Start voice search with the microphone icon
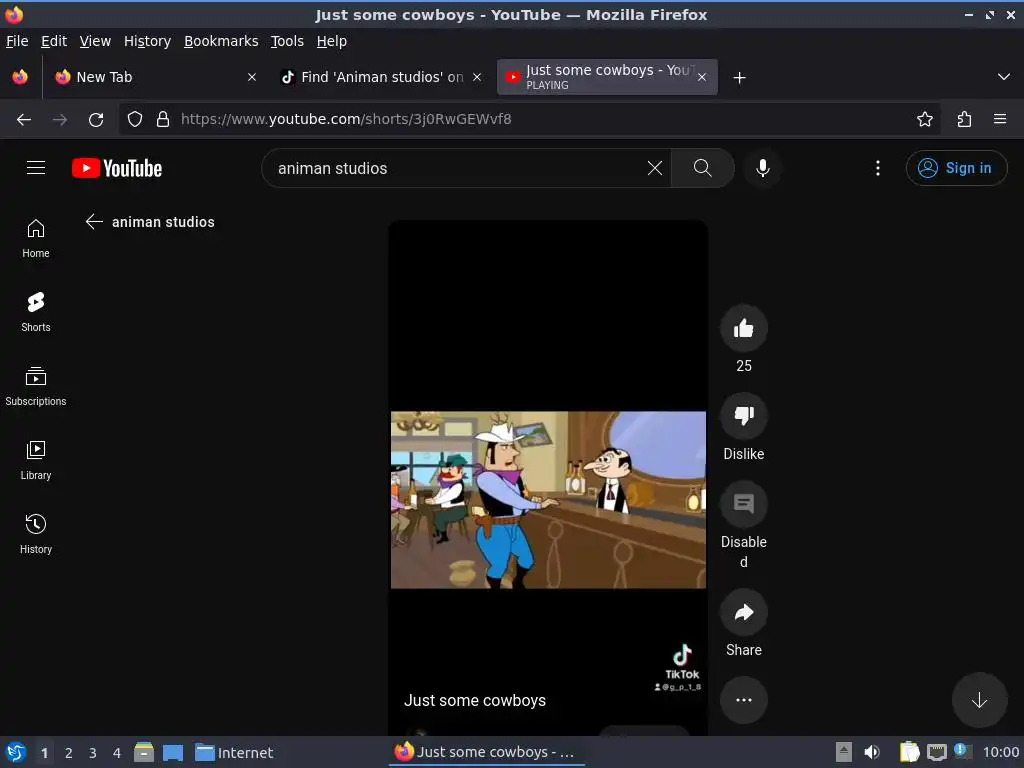This screenshot has width=1024, height=768. click(x=762, y=168)
